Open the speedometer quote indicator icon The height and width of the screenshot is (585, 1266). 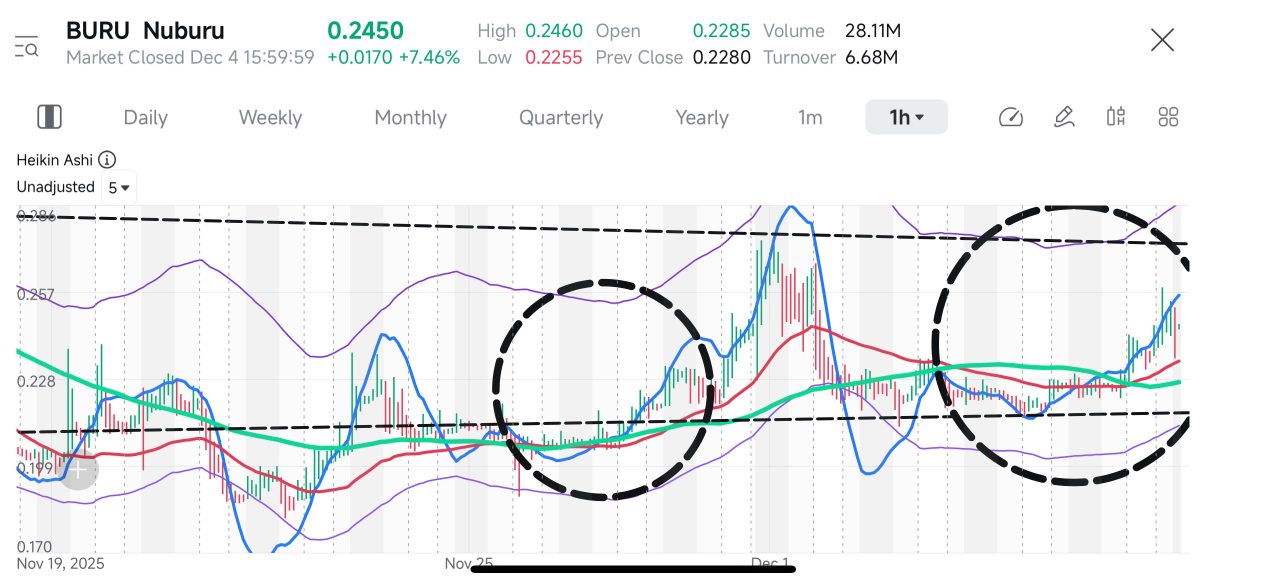pyautogui.click(x=1011, y=117)
